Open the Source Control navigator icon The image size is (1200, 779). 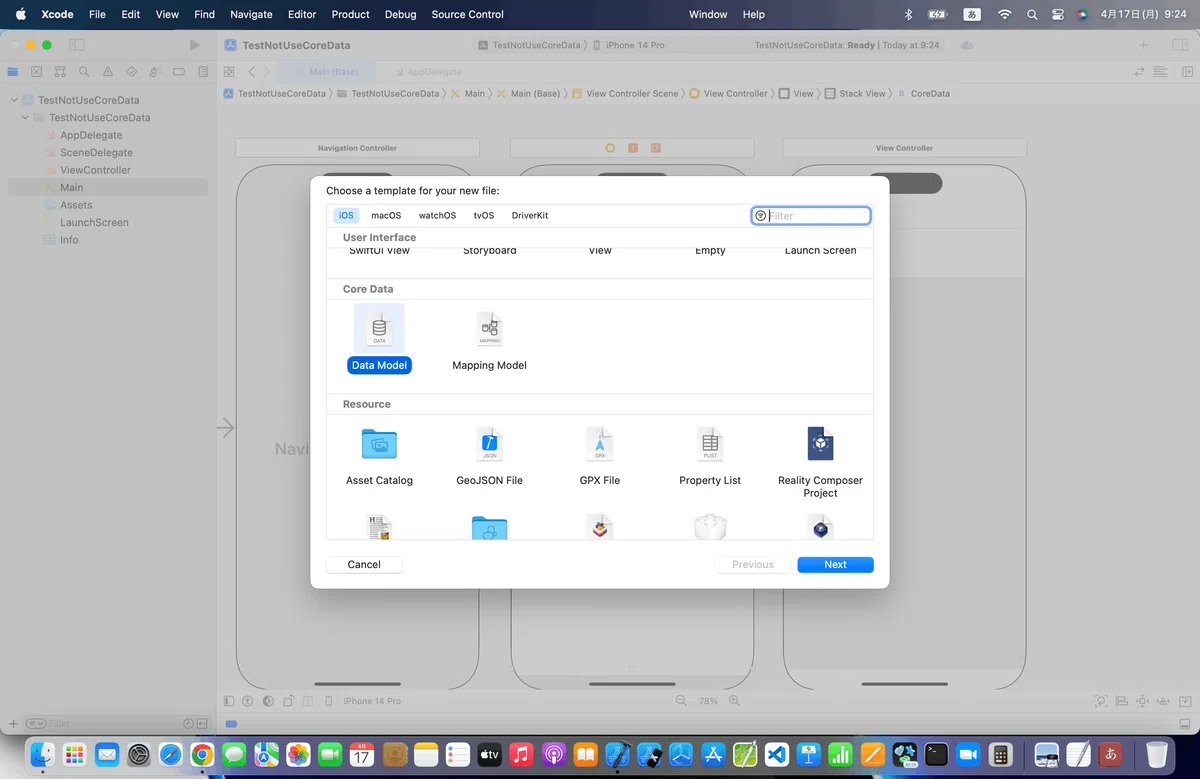tap(37, 72)
